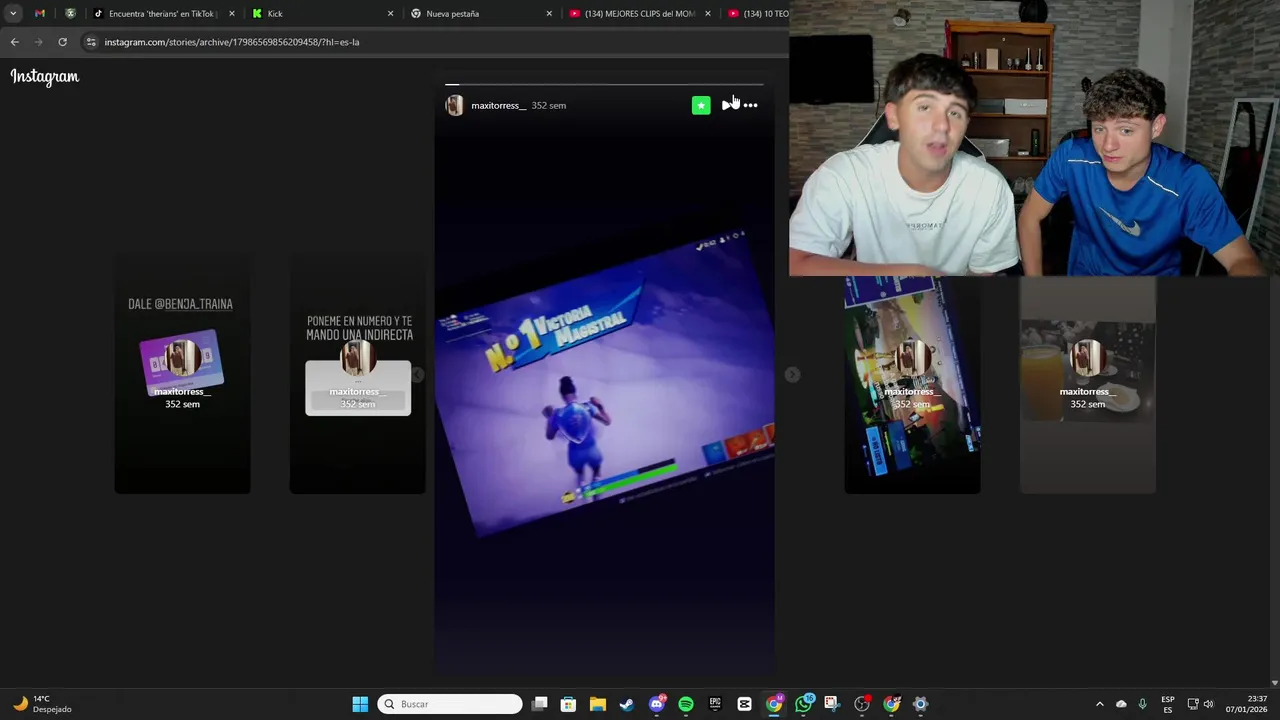Open the clock showing 23:37 07/01/2026
1280x720 pixels.
pyautogui.click(x=1245, y=704)
